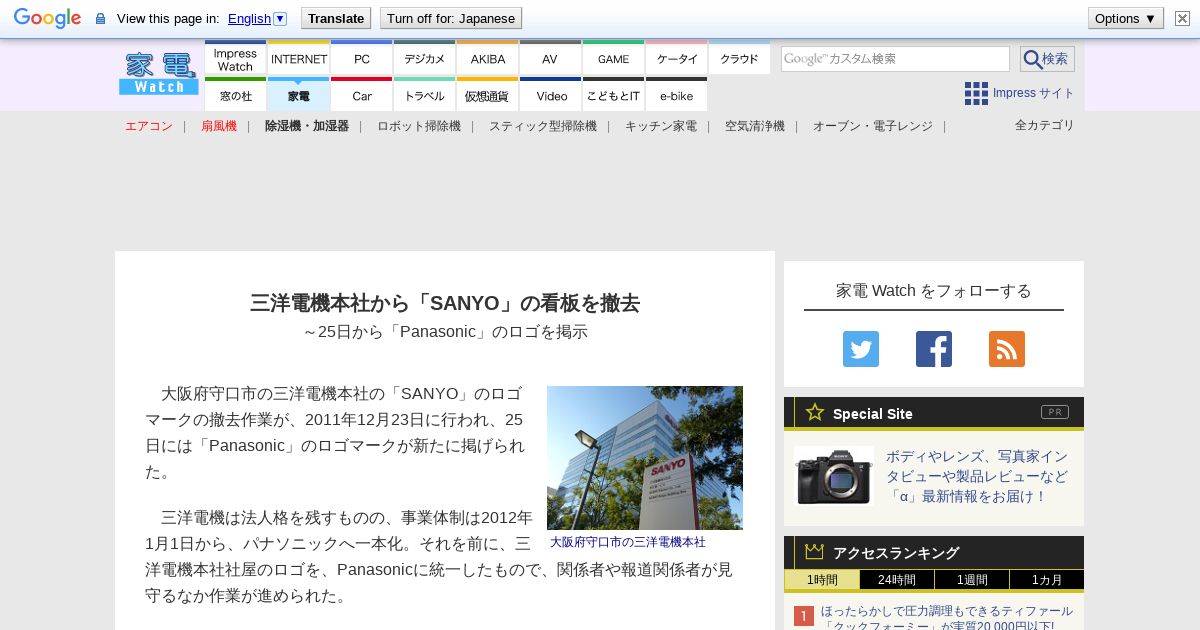Open the ロボット掃除機 category link
The height and width of the screenshot is (630, 1200).
point(419,126)
